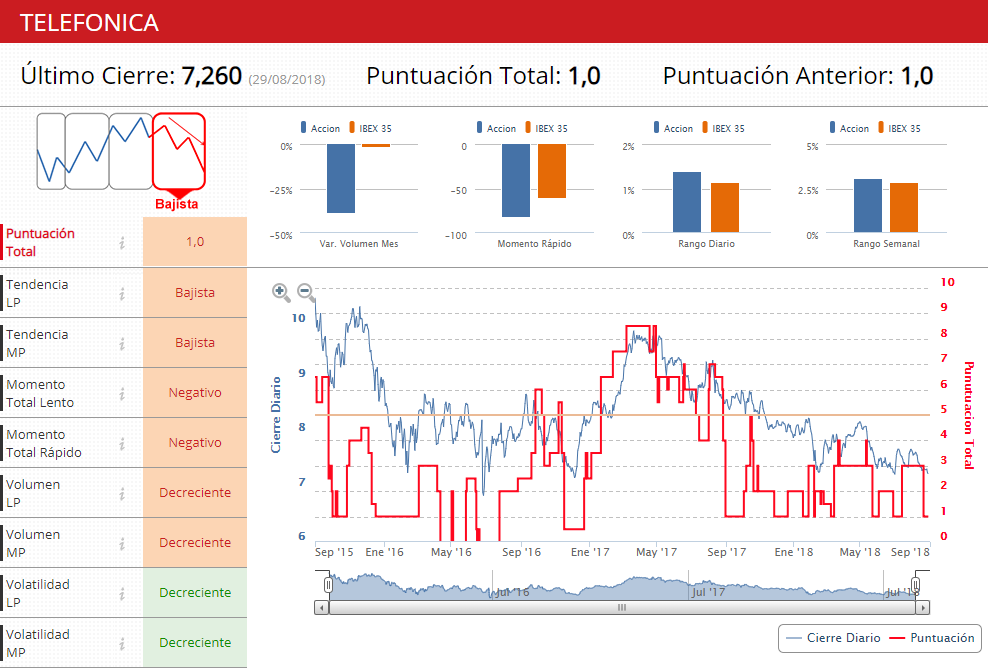Image resolution: width=989 pixels, height=668 pixels.
Task: Open info icon for Volatilidad LP
Action: (122, 593)
